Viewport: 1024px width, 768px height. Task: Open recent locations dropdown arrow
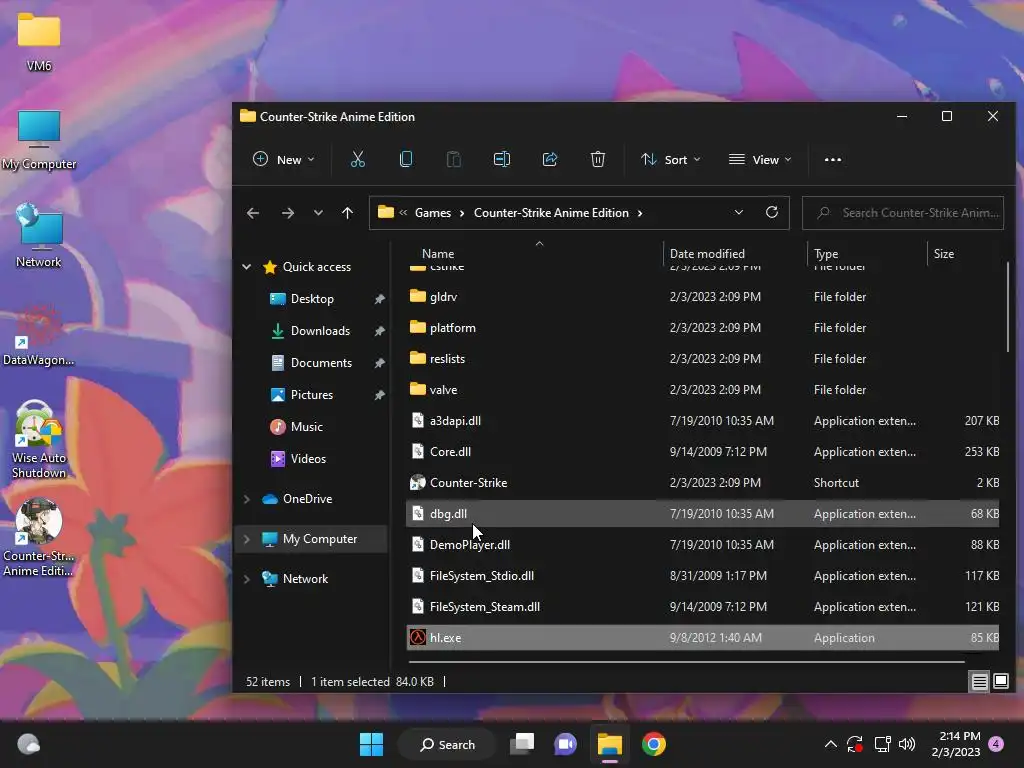coord(318,213)
